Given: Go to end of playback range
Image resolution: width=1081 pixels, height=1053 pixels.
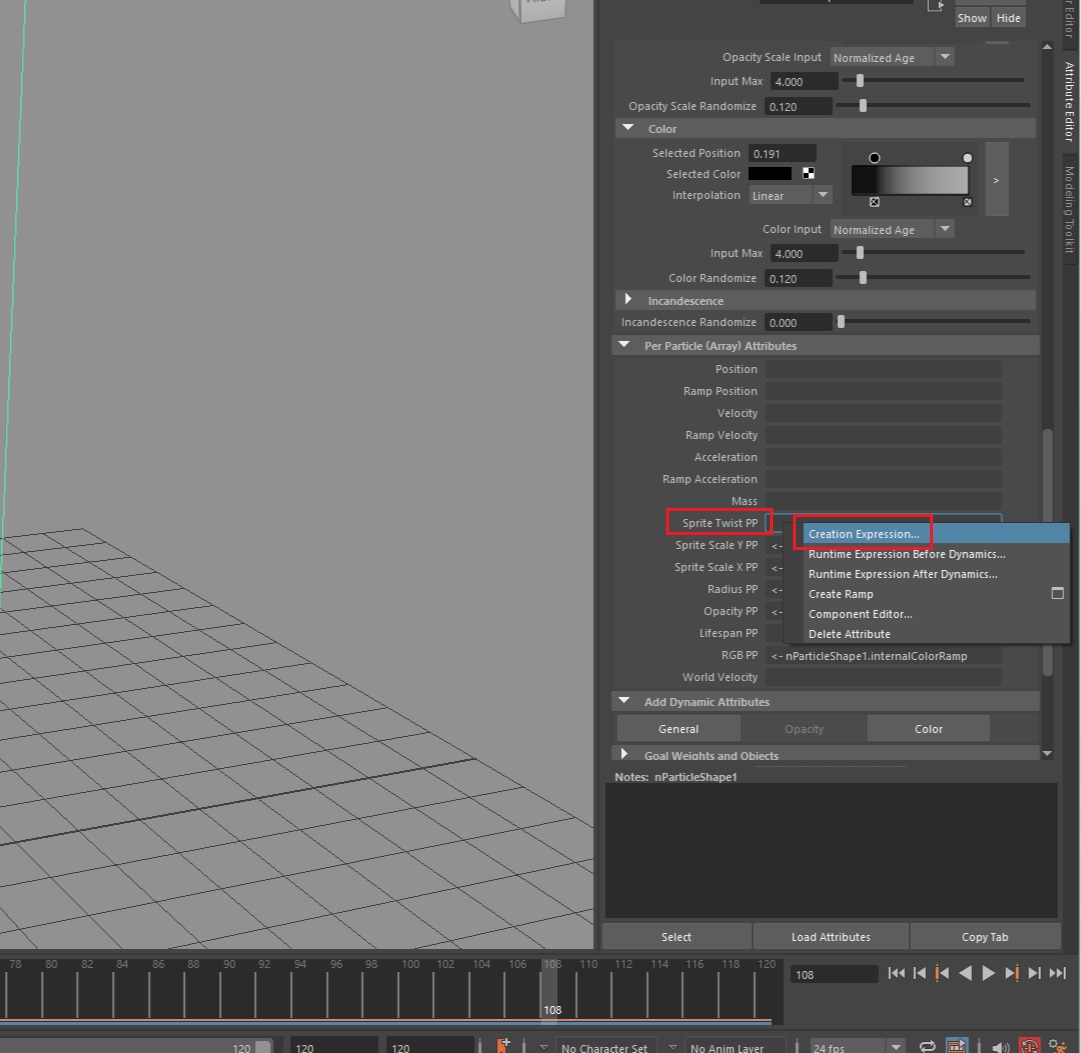Looking at the screenshot, I should (x=1058, y=973).
